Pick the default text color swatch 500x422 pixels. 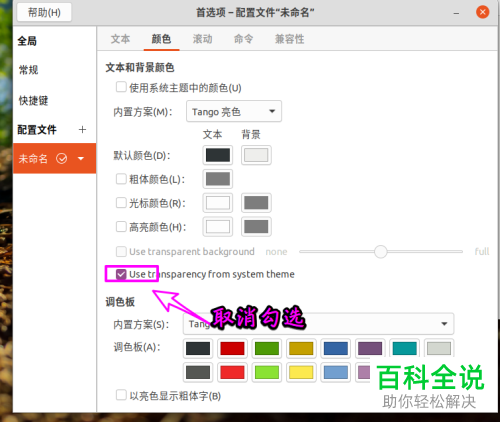[218, 155]
